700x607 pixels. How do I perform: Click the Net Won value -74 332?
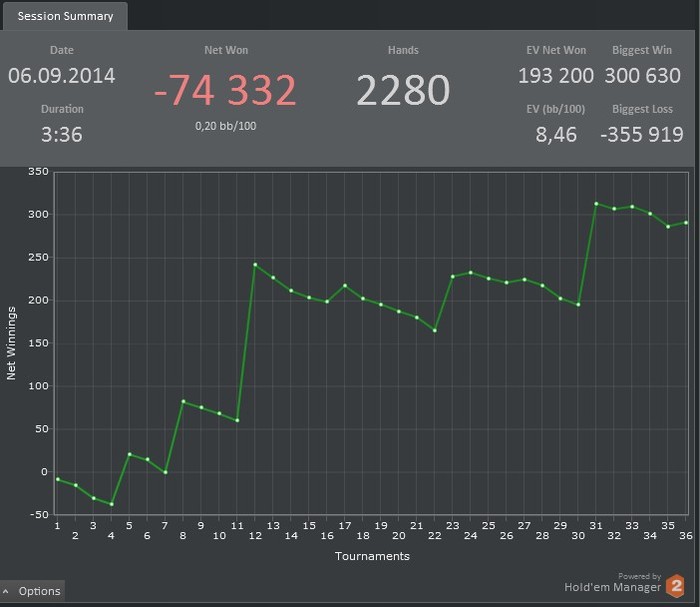click(225, 90)
